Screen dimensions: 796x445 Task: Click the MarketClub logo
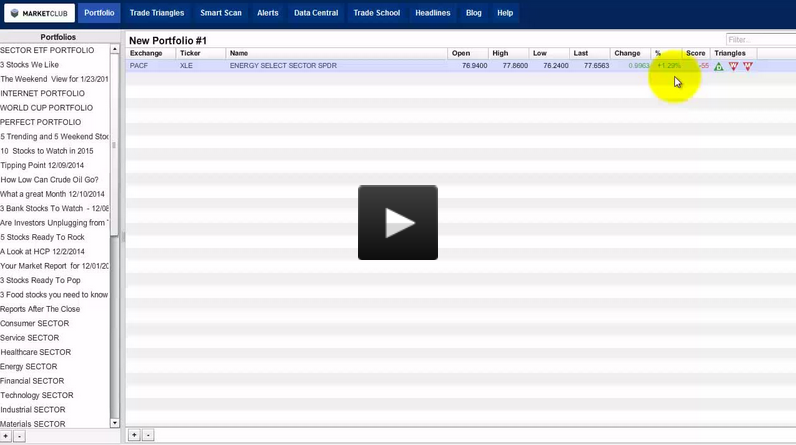[39, 14]
